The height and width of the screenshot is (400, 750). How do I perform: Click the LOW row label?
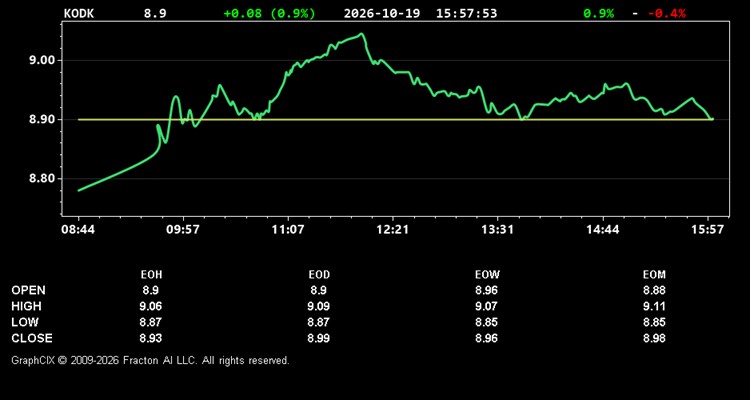point(25,322)
